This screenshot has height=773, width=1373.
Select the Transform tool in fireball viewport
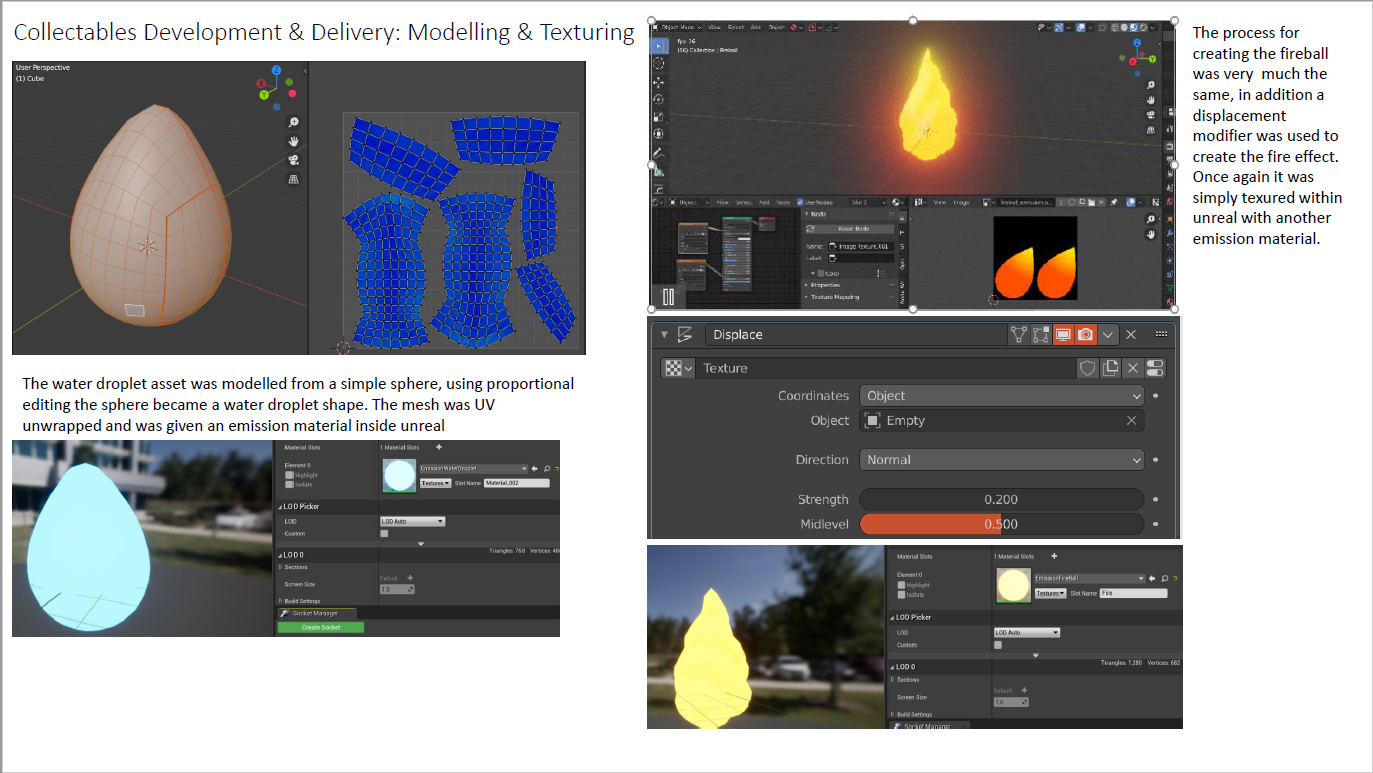pyautogui.click(x=658, y=134)
